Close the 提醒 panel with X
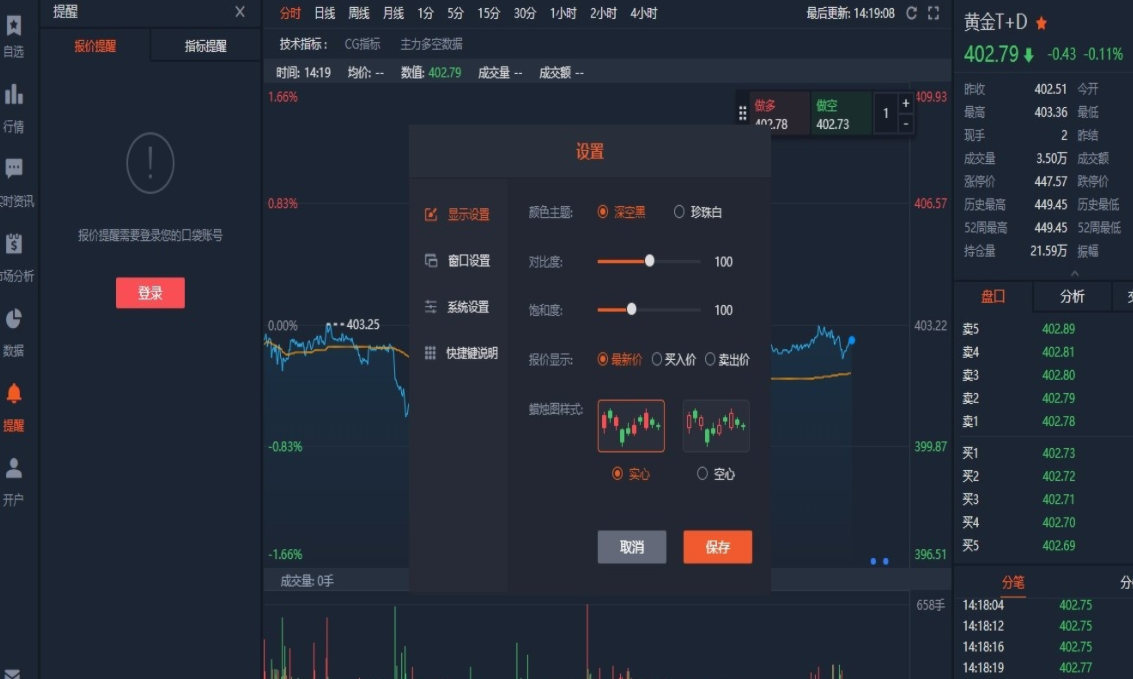Screen dimensions: 1133x679 (240, 12)
